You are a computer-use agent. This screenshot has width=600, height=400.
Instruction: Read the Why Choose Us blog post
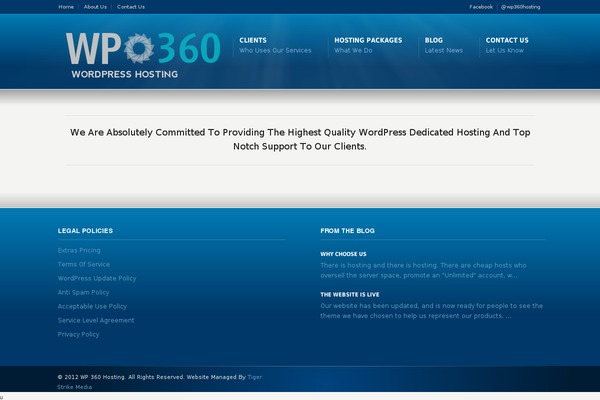click(x=343, y=254)
